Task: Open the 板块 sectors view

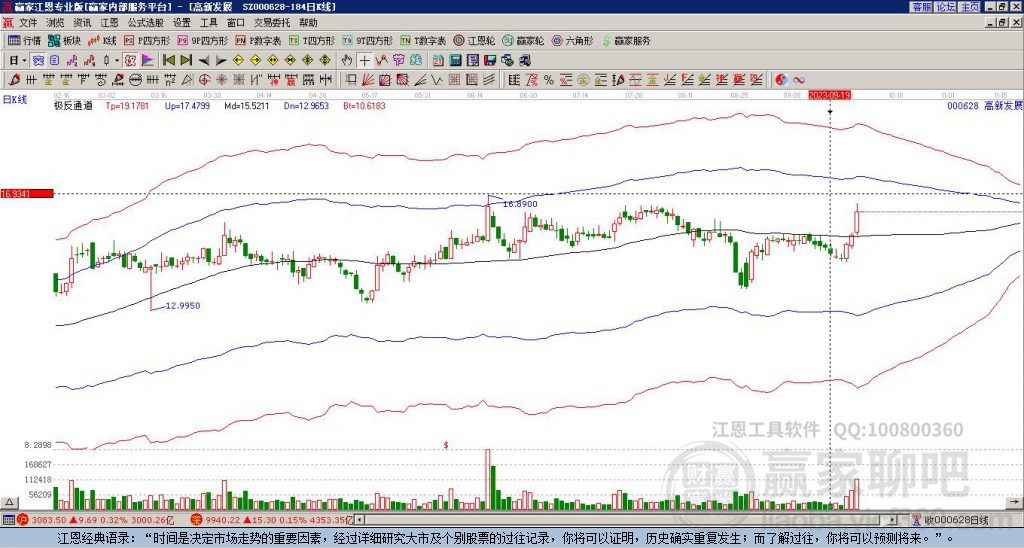Action: coord(65,40)
